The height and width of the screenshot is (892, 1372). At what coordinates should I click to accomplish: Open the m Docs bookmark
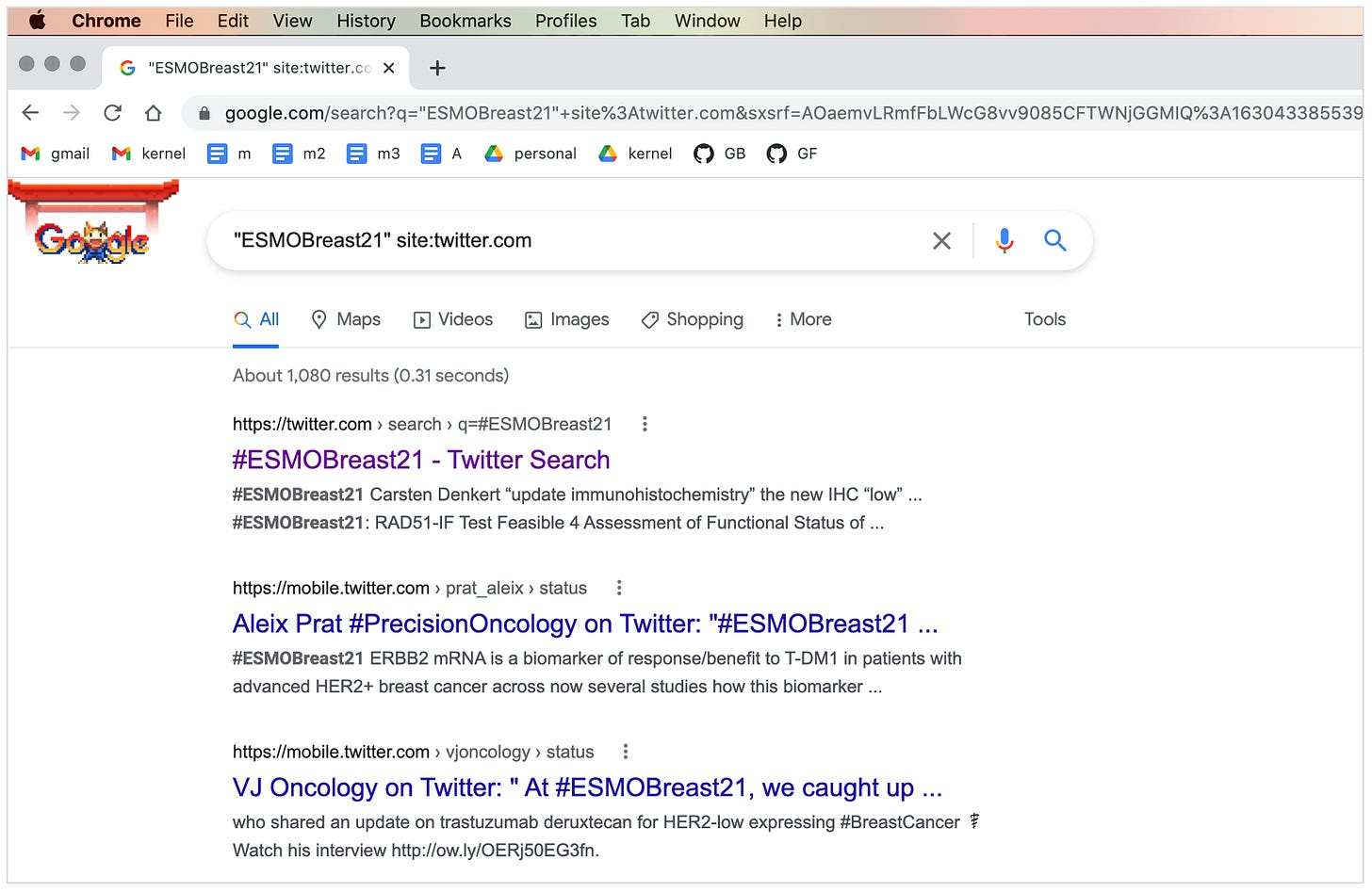[x=230, y=154]
